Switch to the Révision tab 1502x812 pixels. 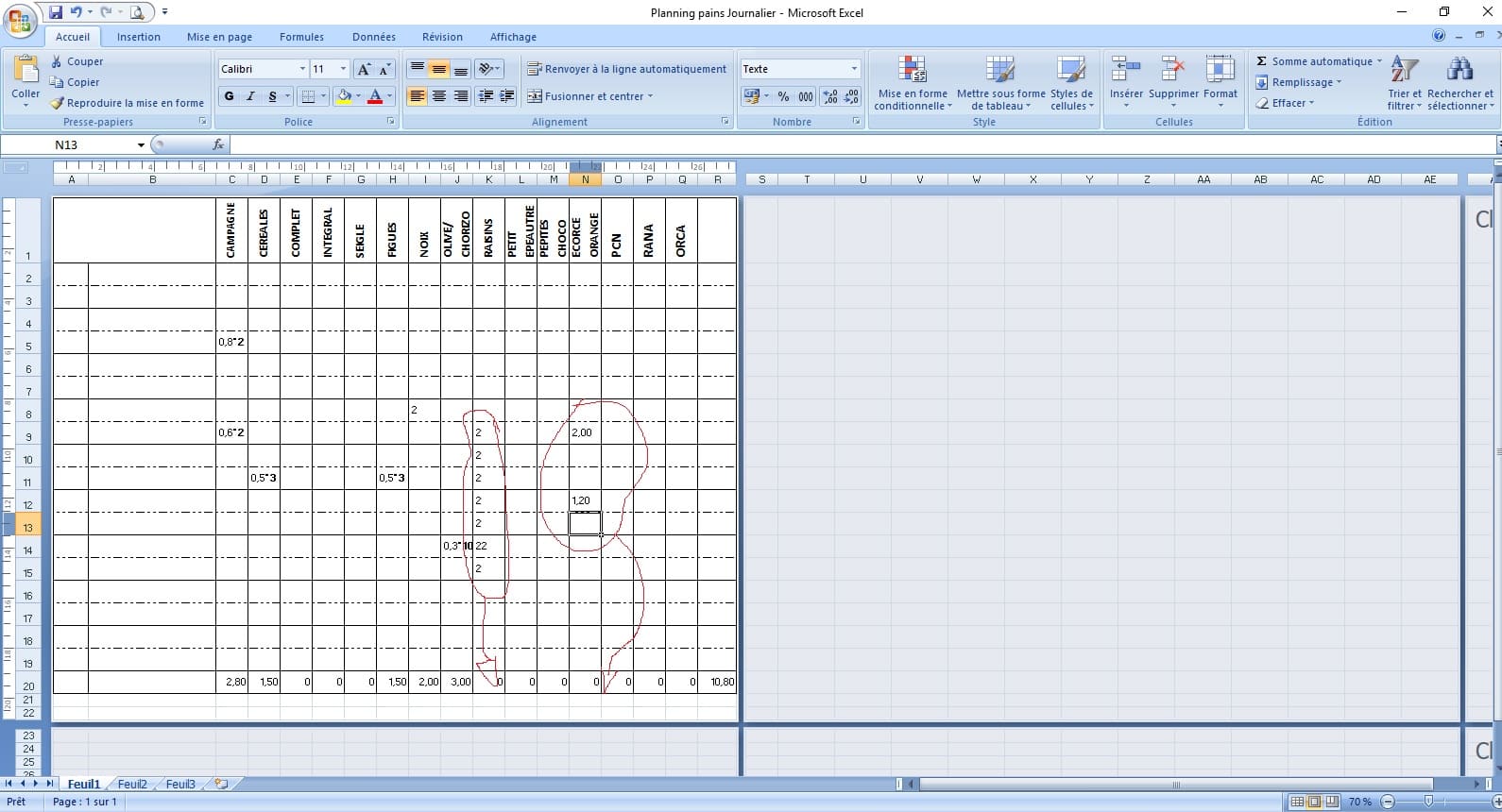coord(442,37)
